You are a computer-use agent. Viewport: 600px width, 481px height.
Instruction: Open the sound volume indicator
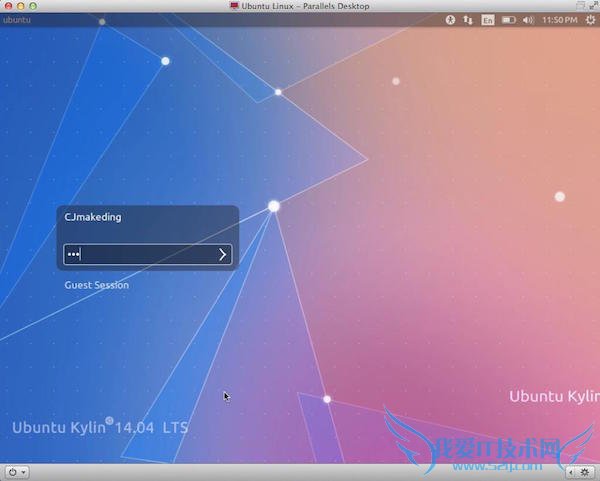(x=528, y=20)
